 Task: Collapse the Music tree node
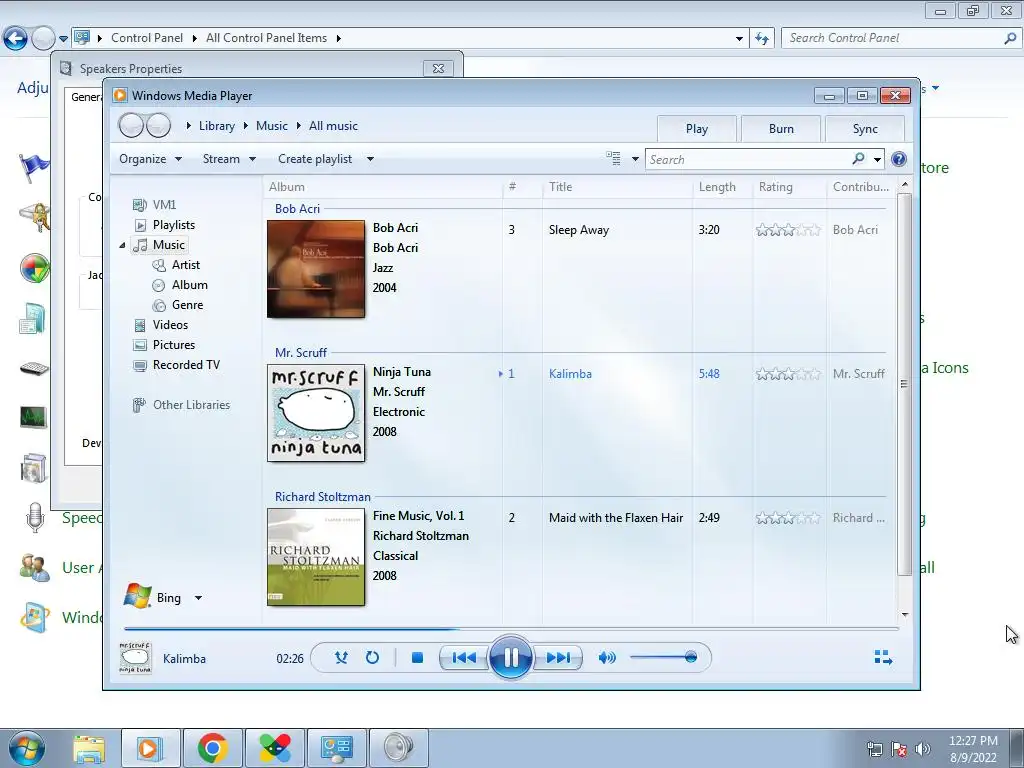pyautogui.click(x=122, y=245)
